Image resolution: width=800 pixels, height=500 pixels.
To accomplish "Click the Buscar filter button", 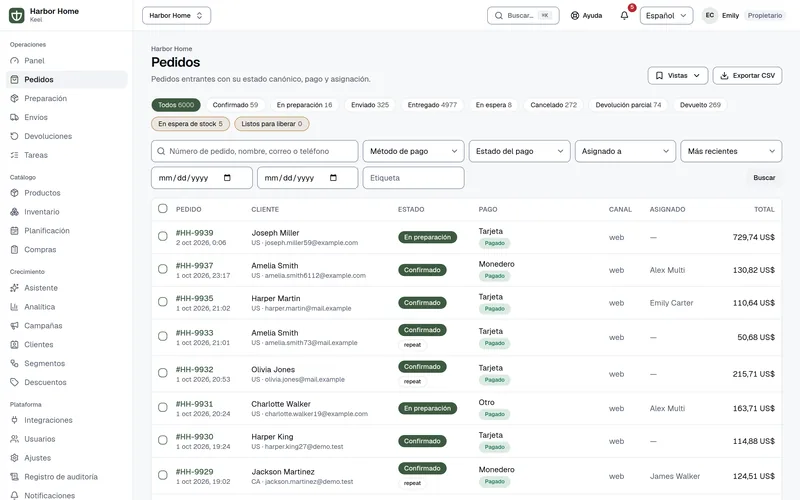I will point(764,178).
